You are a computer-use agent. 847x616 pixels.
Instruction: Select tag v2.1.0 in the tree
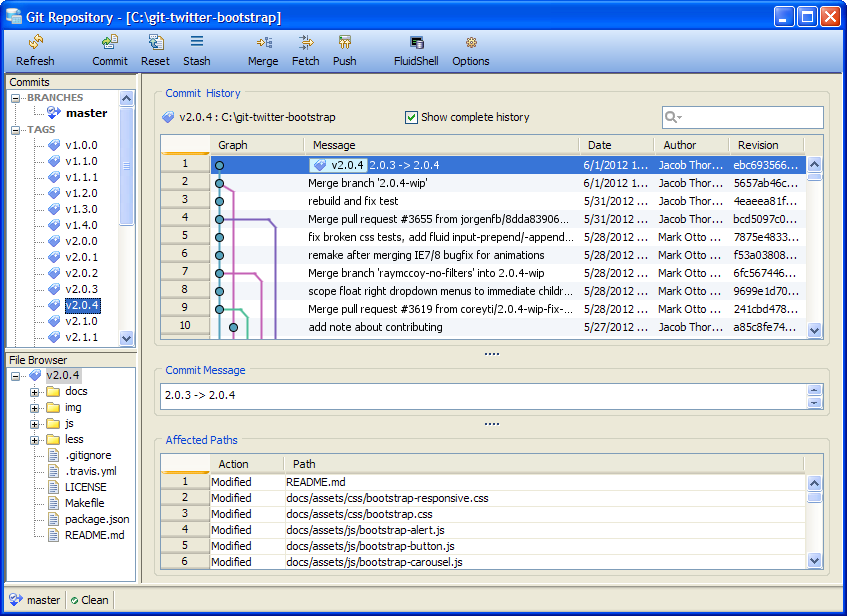point(81,321)
